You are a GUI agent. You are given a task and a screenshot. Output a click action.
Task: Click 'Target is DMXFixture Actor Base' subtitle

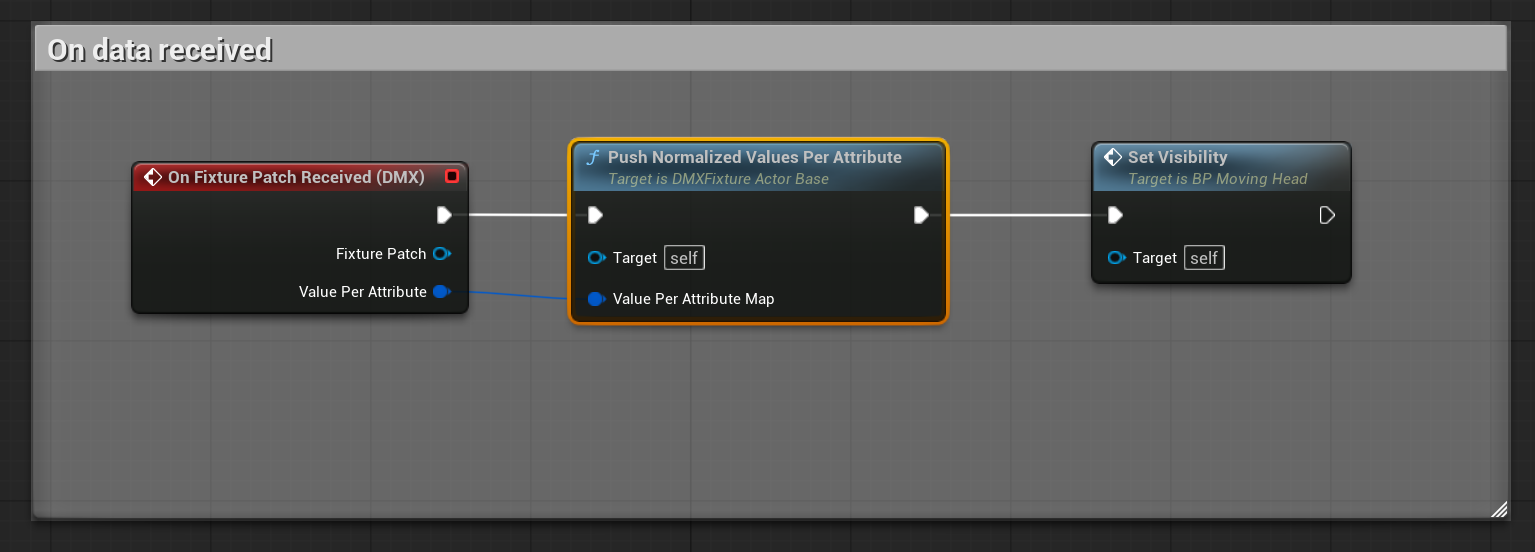click(718, 179)
